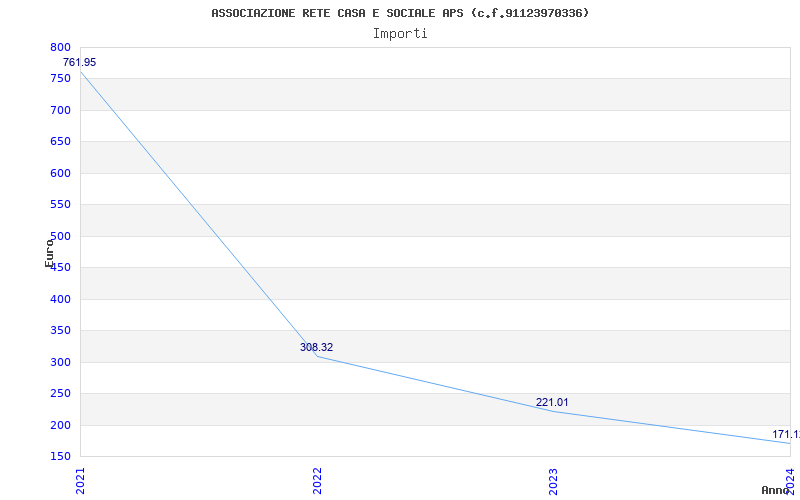Viewport: 800px width, 500px height.
Task: Click the 2024 x-axis label
Action: click(x=790, y=480)
